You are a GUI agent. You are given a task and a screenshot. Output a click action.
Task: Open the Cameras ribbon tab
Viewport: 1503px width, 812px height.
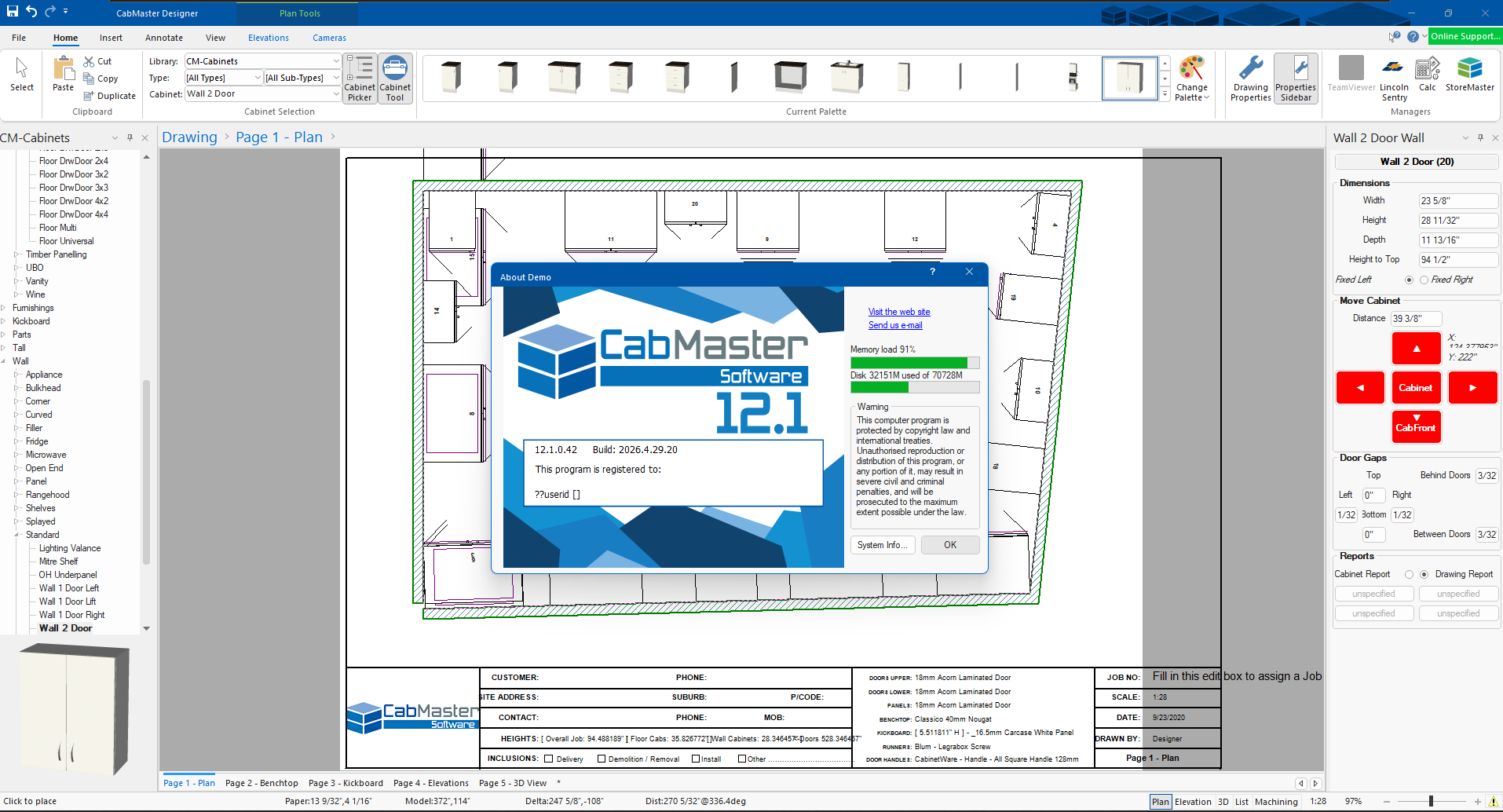pyautogui.click(x=329, y=38)
